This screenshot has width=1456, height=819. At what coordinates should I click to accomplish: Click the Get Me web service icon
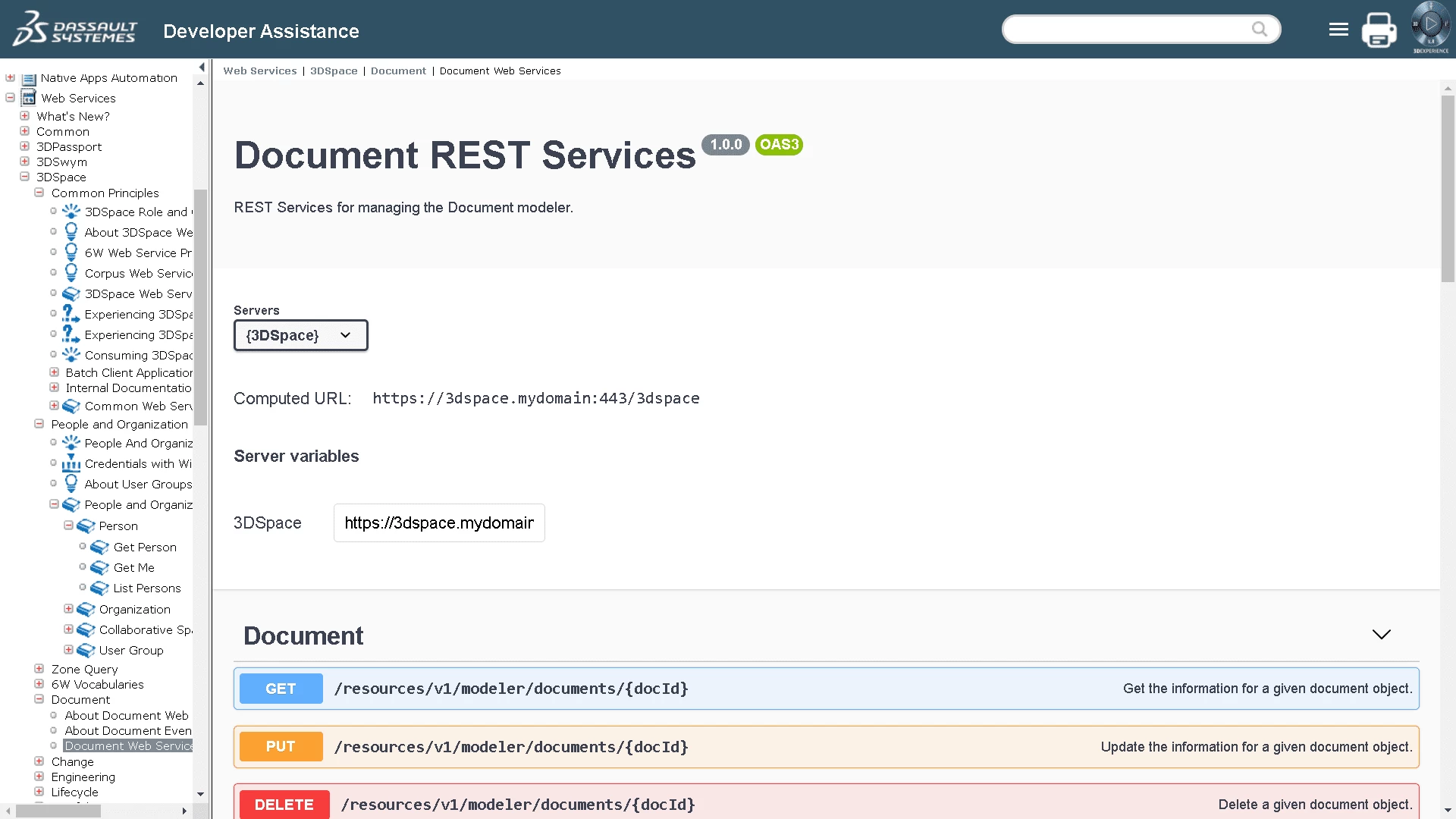100,568
